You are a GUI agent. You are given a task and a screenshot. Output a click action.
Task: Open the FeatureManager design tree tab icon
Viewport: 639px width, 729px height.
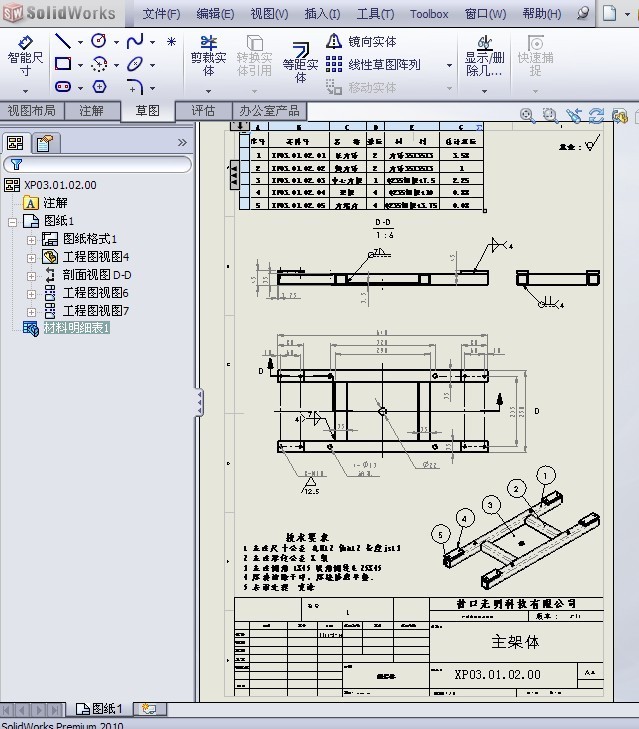coord(15,143)
